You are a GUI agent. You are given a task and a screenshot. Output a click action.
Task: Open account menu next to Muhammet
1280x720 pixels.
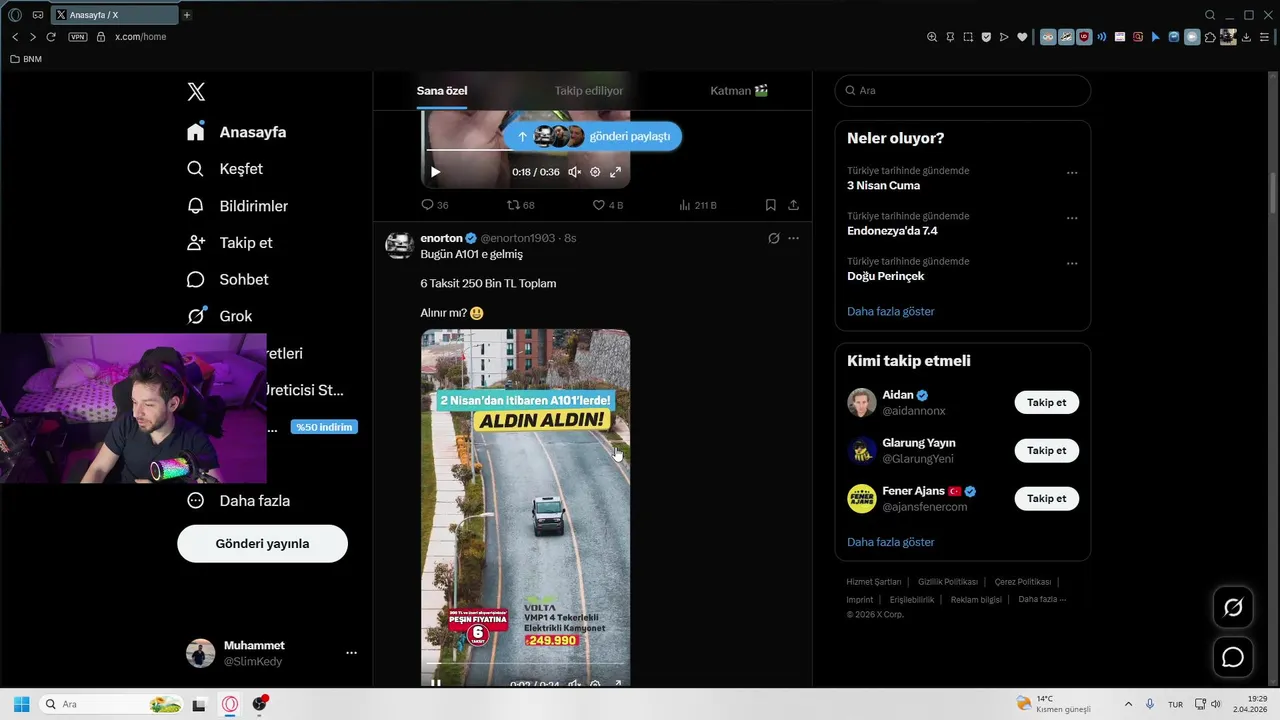point(351,653)
